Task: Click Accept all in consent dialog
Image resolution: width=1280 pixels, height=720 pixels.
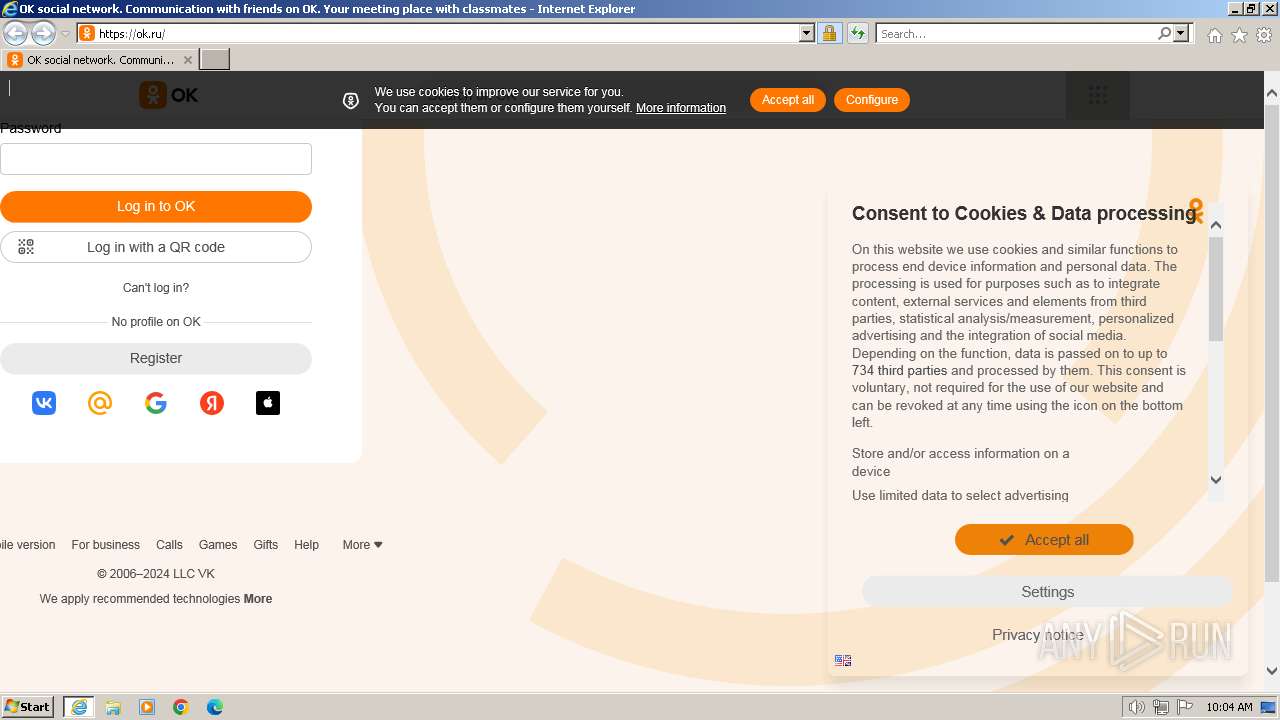Action: (x=1044, y=540)
